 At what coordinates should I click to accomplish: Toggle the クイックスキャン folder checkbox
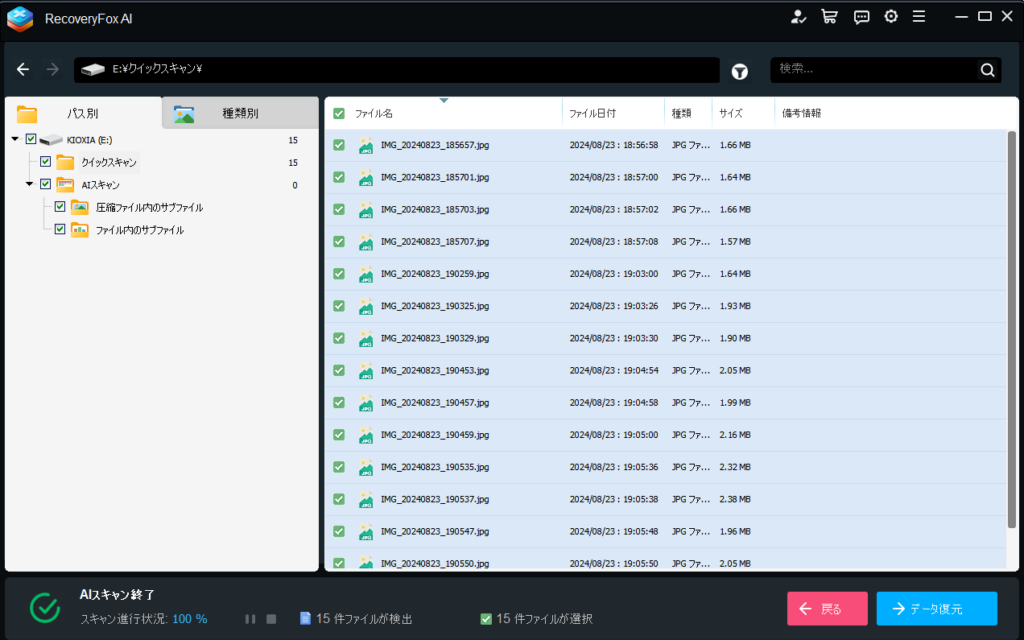[45, 162]
